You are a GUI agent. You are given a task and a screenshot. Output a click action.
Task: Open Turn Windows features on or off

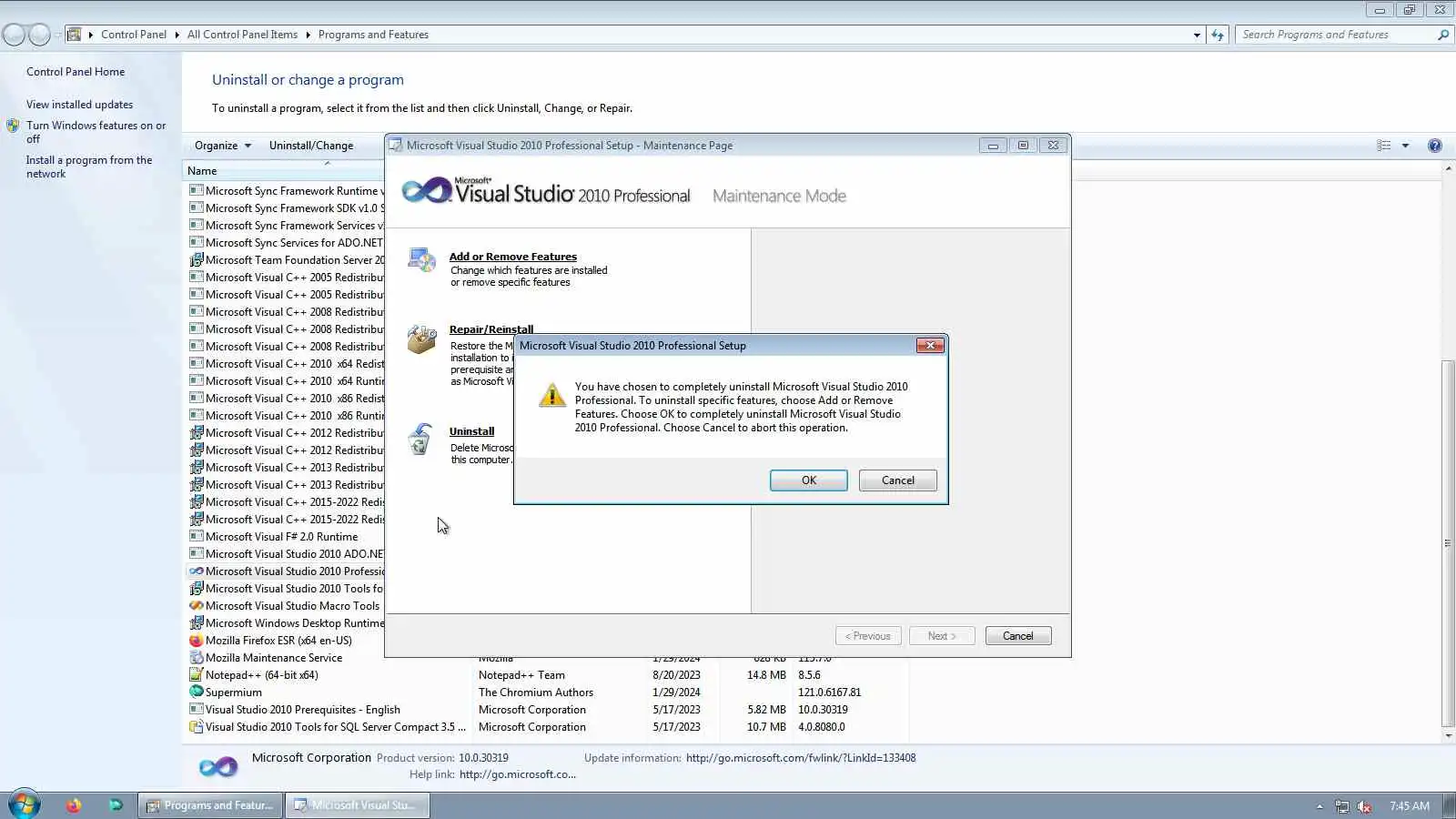[96, 132]
